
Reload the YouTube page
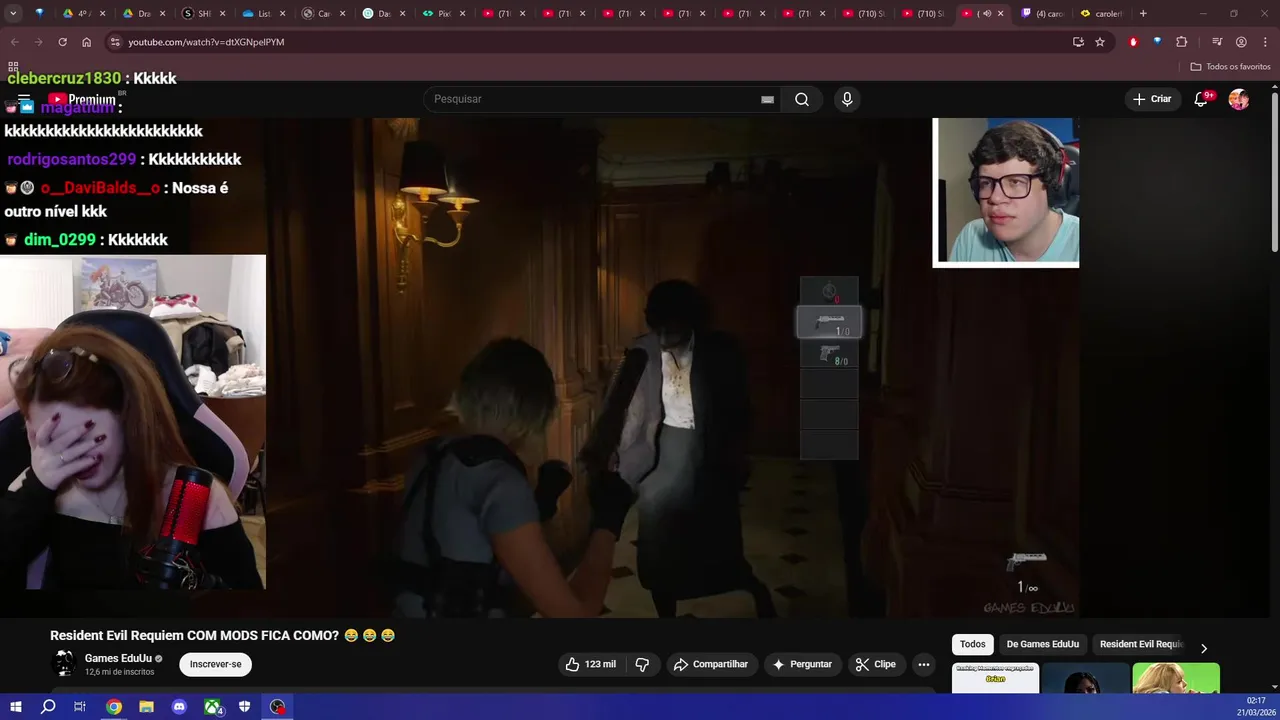click(x=62, y=42)
